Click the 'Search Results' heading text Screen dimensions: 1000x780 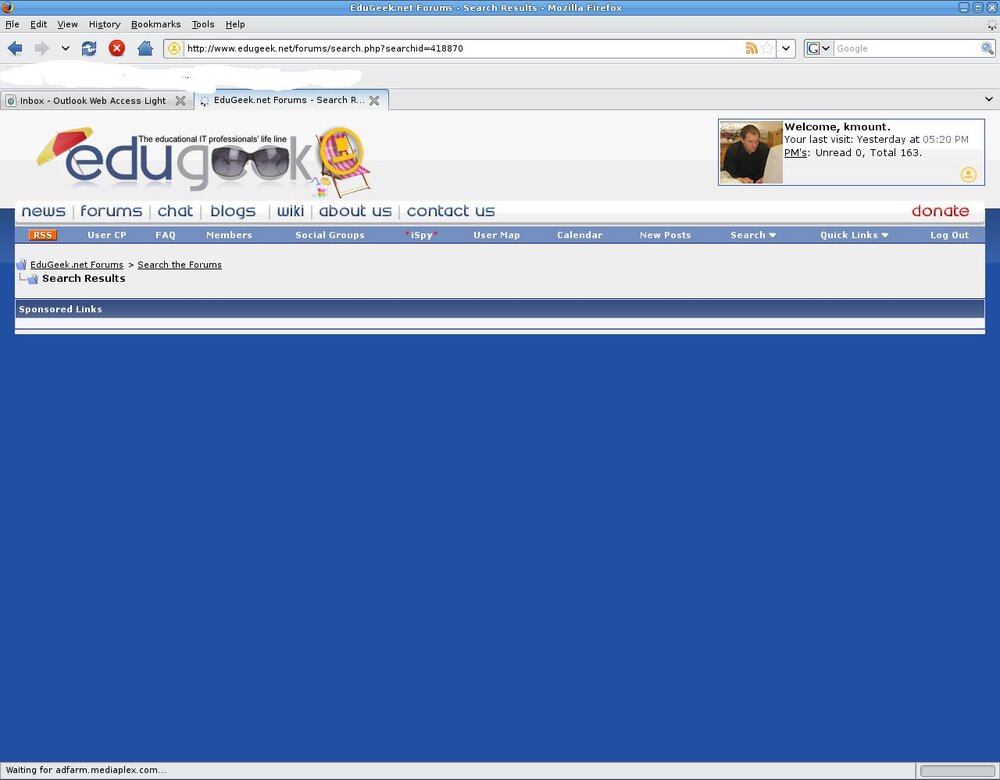(x=84, y=279)
